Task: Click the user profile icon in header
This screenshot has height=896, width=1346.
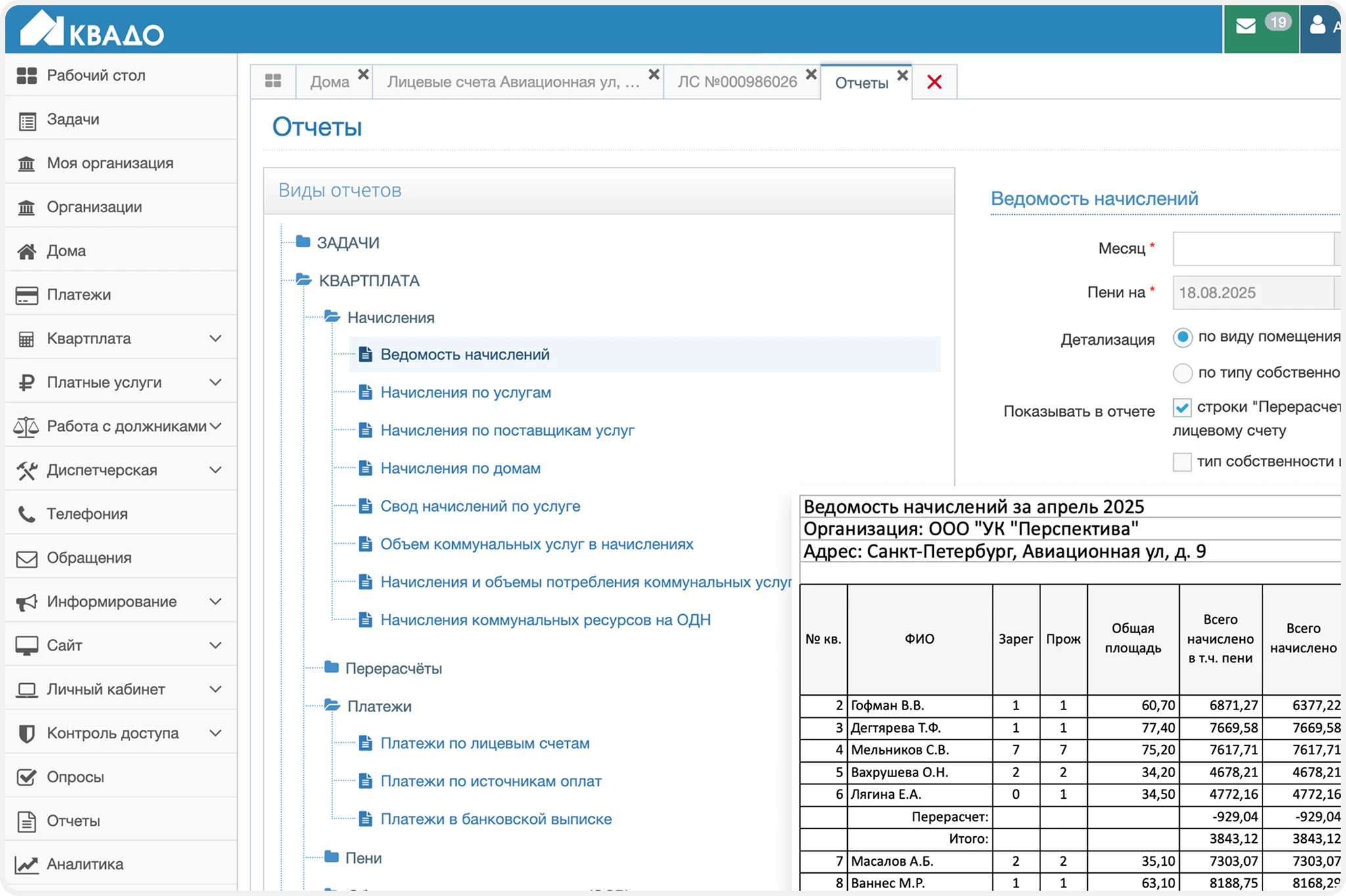Action: pos(1317,25)
